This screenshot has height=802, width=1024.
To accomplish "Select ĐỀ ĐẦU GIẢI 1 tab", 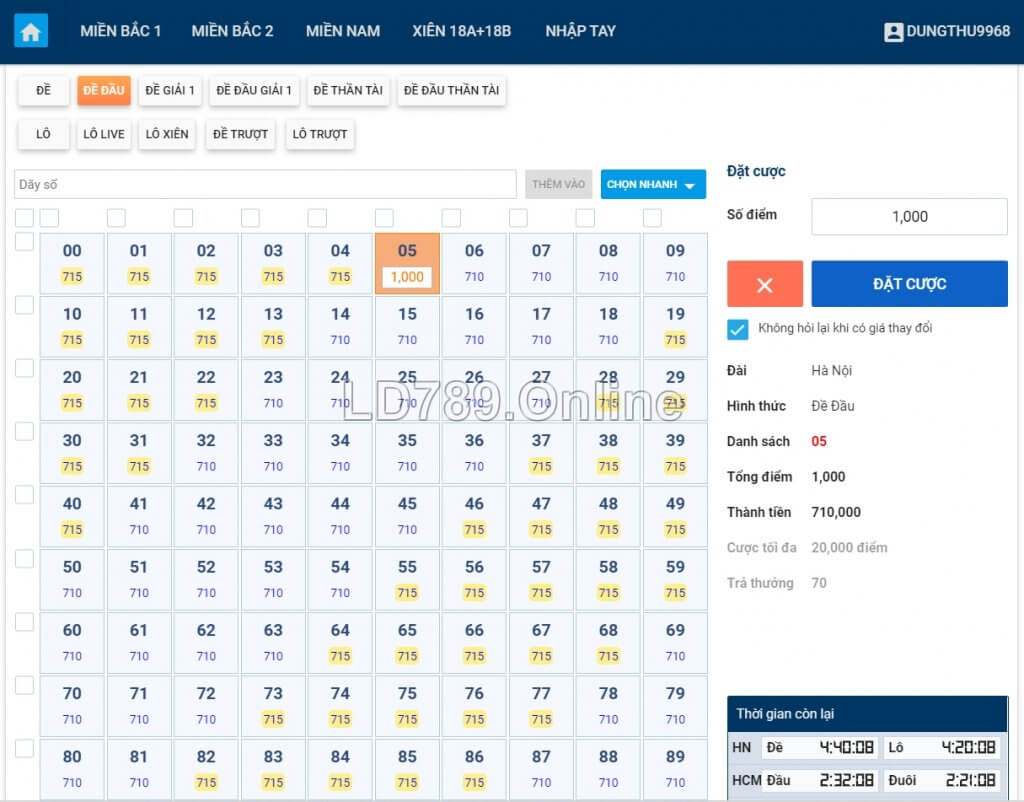I will click(254, 90).
